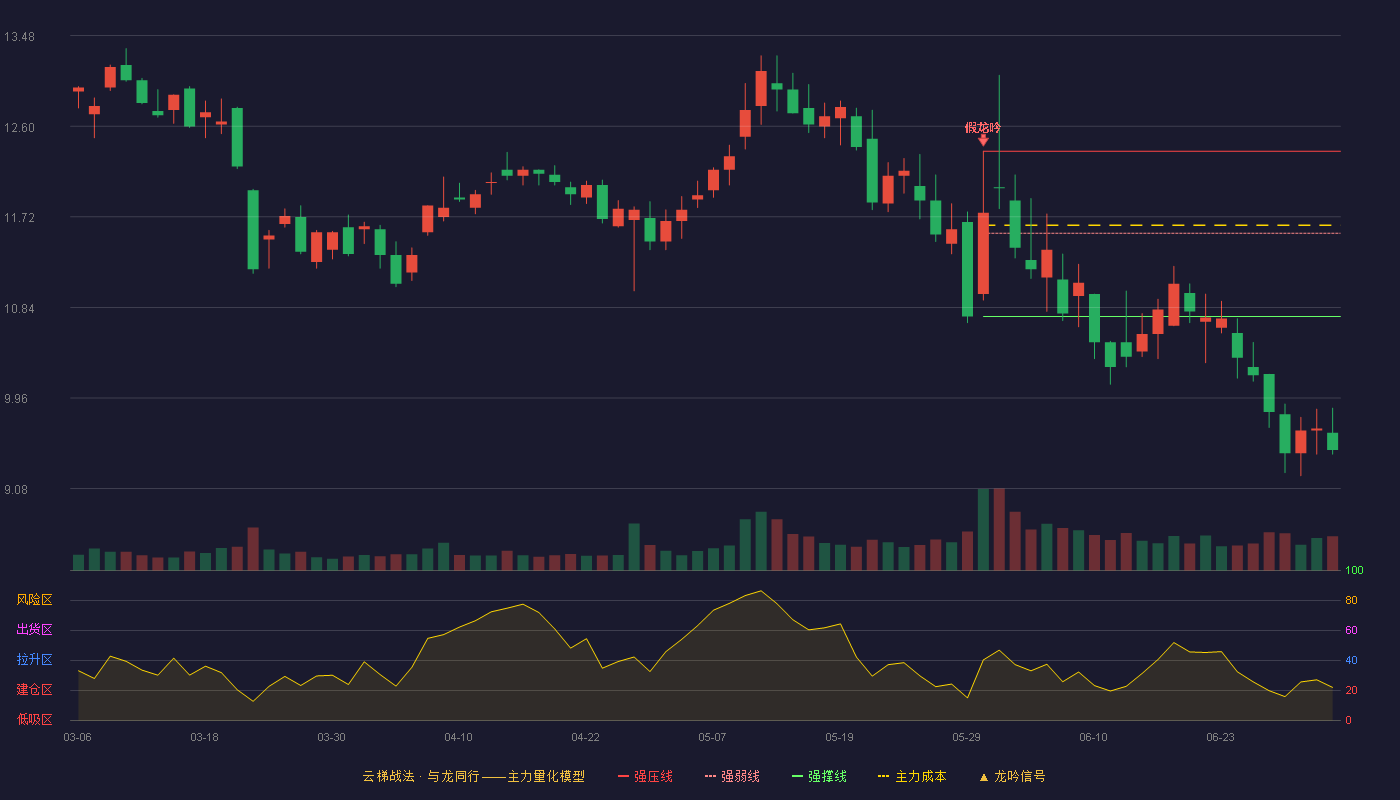
Task: Click the red horizontal 强压线 resistance line
Action: click(1161, 151)
